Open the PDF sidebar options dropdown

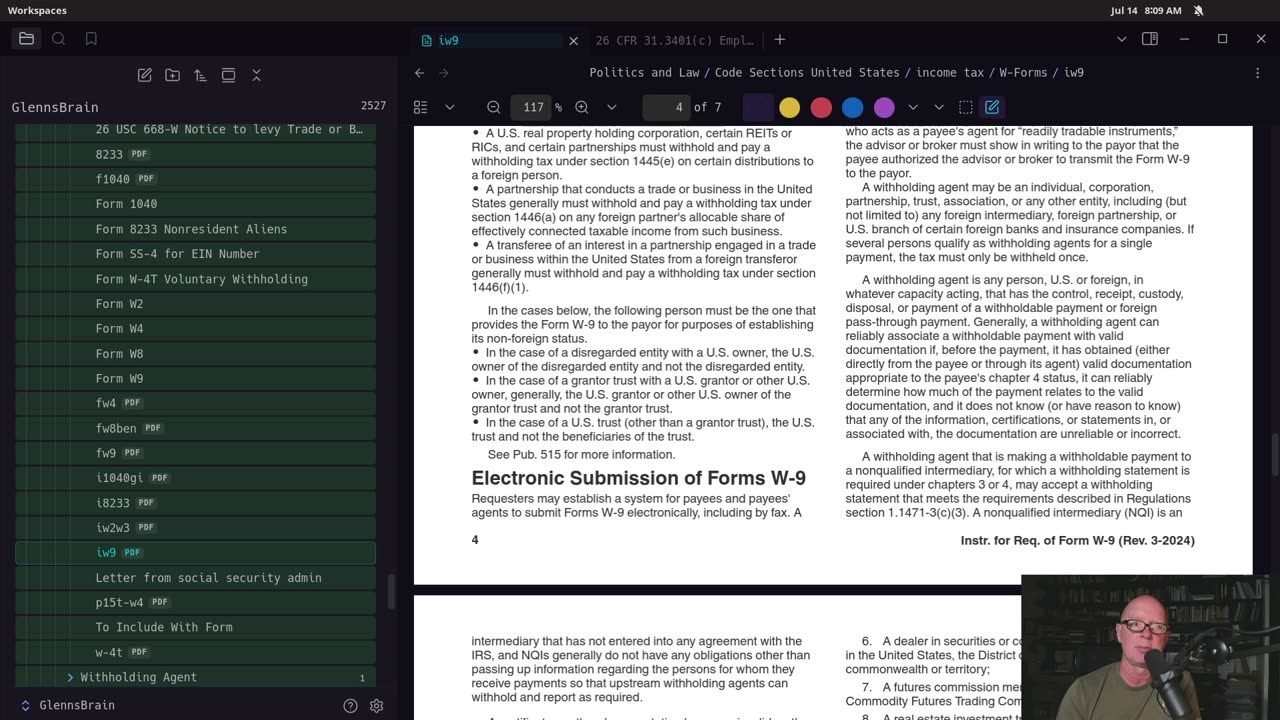coord(450,107)
